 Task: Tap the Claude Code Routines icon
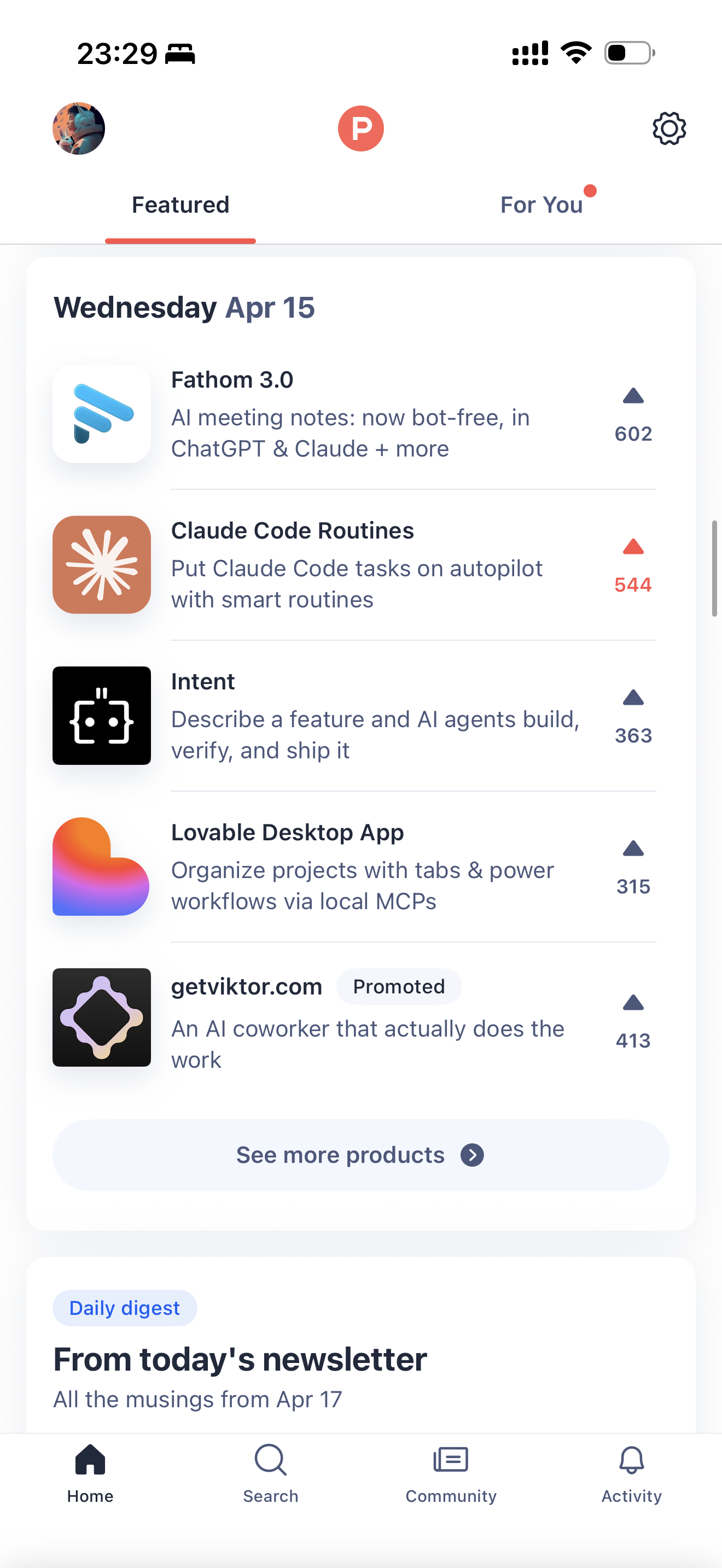coord(102,565)
